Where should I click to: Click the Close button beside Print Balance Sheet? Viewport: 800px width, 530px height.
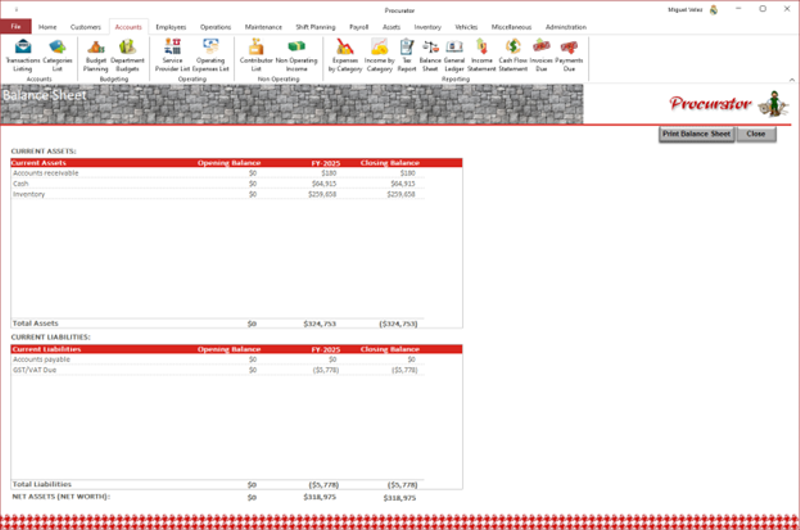point(756,134)
